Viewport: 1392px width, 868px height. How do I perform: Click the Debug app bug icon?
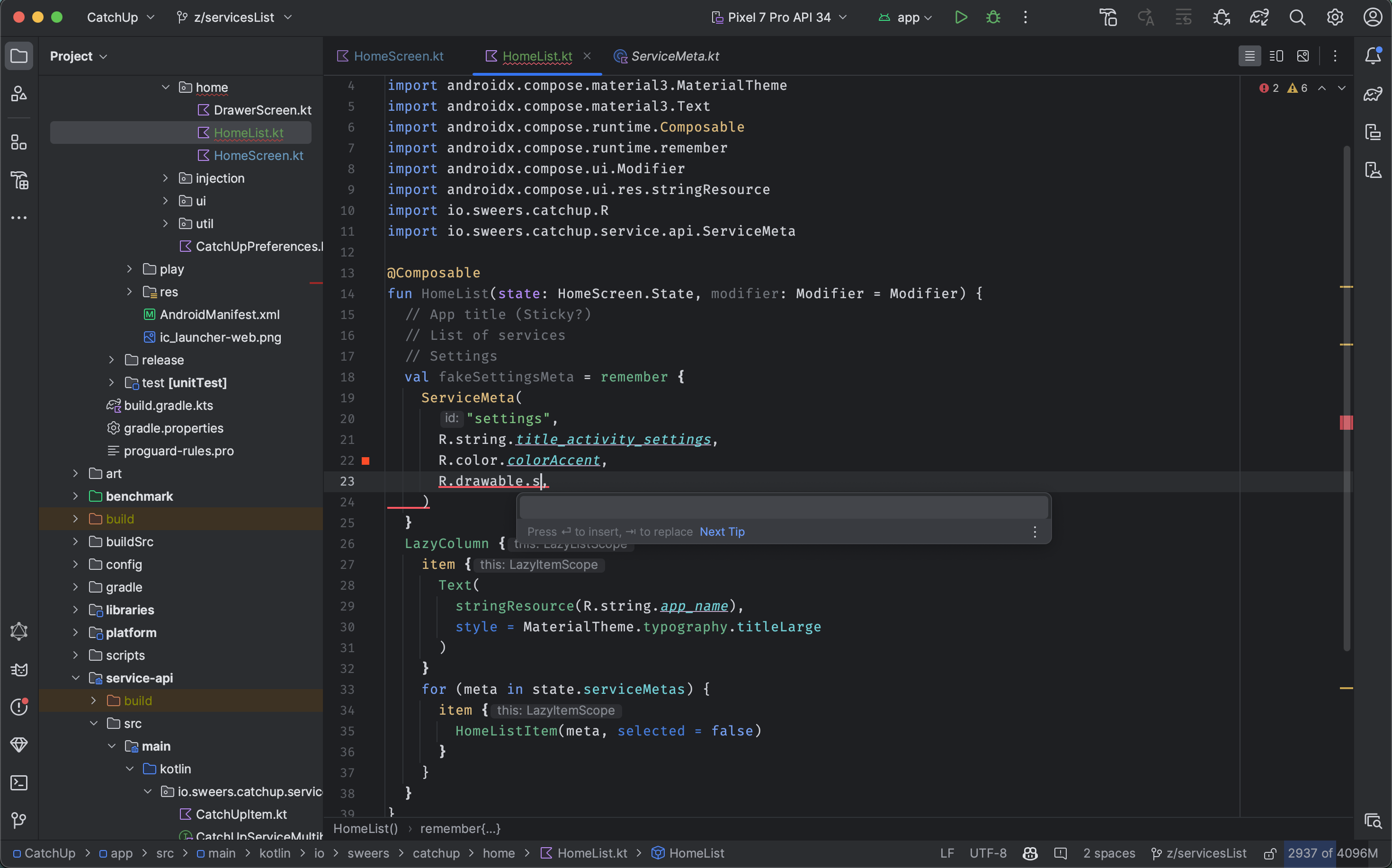click(993, 17)
